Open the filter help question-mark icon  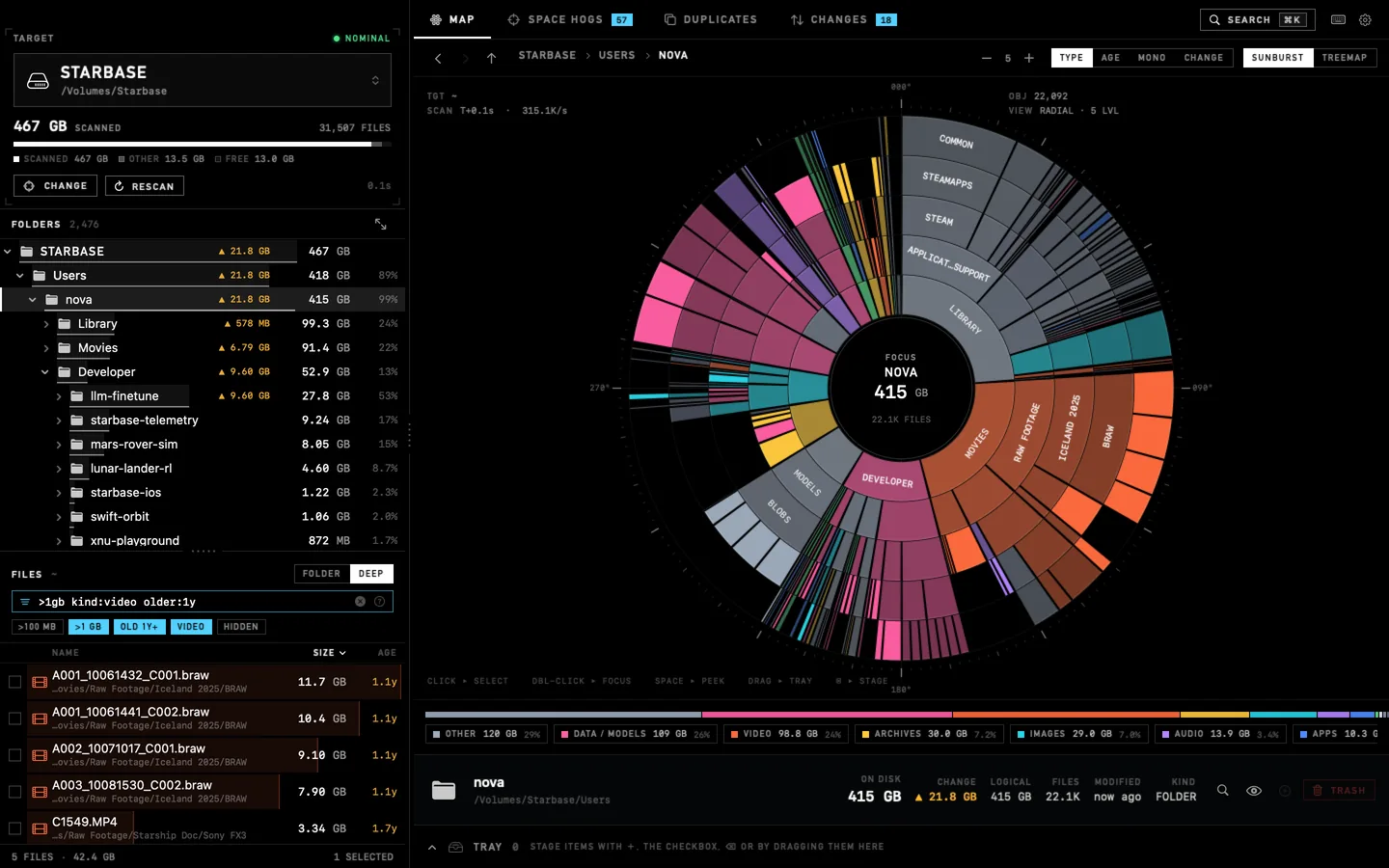point(379,601)
